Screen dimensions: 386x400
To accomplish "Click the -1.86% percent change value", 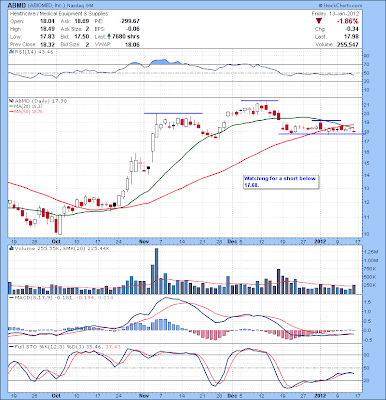I will (349, 21).
